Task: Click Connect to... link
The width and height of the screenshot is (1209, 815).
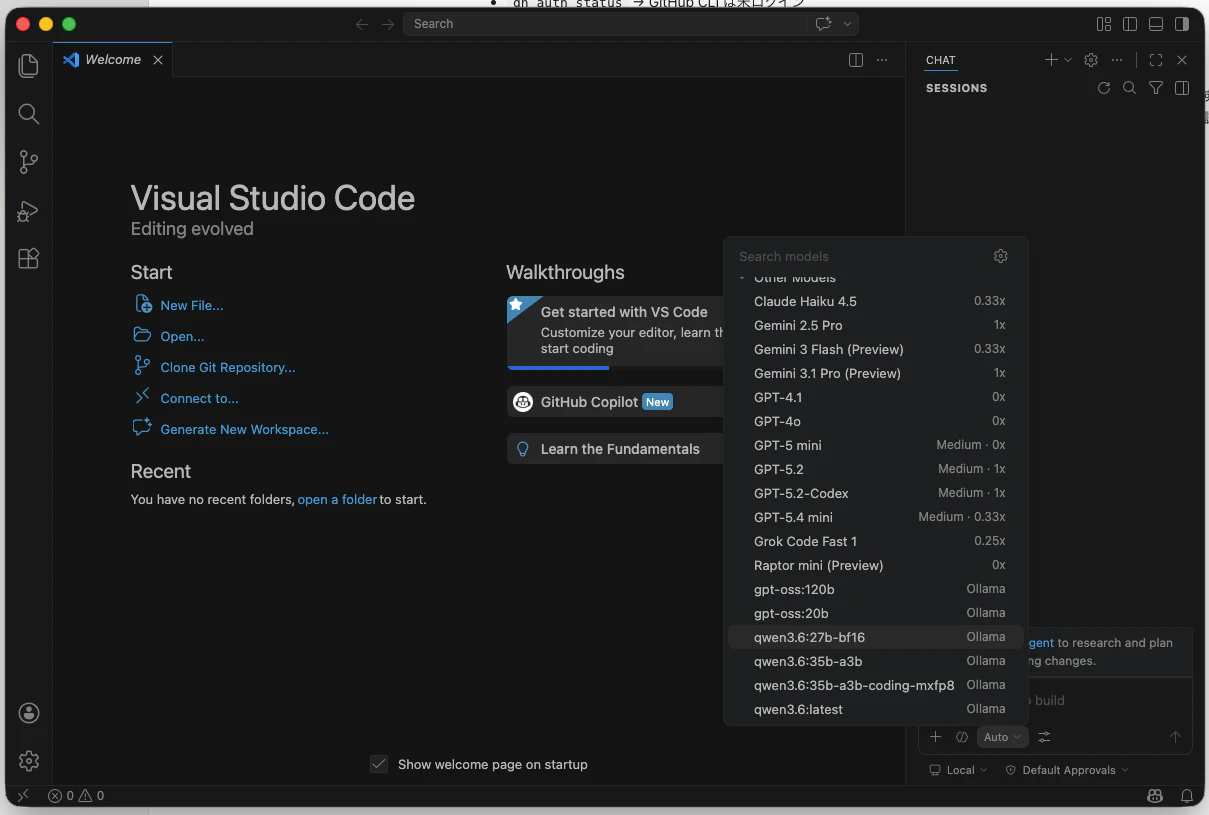Action: 199,398
